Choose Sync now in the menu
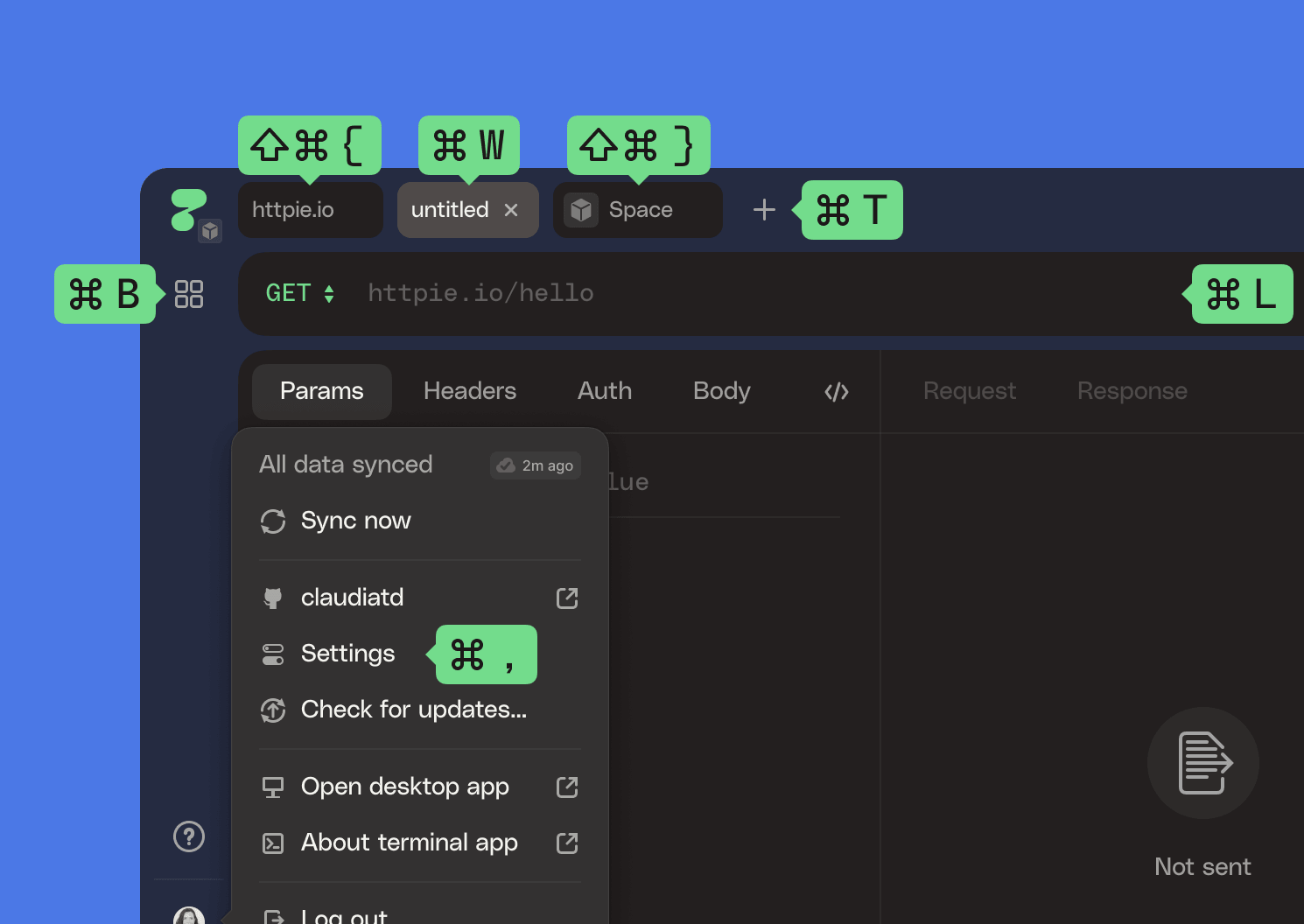 click(x=420, y=521)
